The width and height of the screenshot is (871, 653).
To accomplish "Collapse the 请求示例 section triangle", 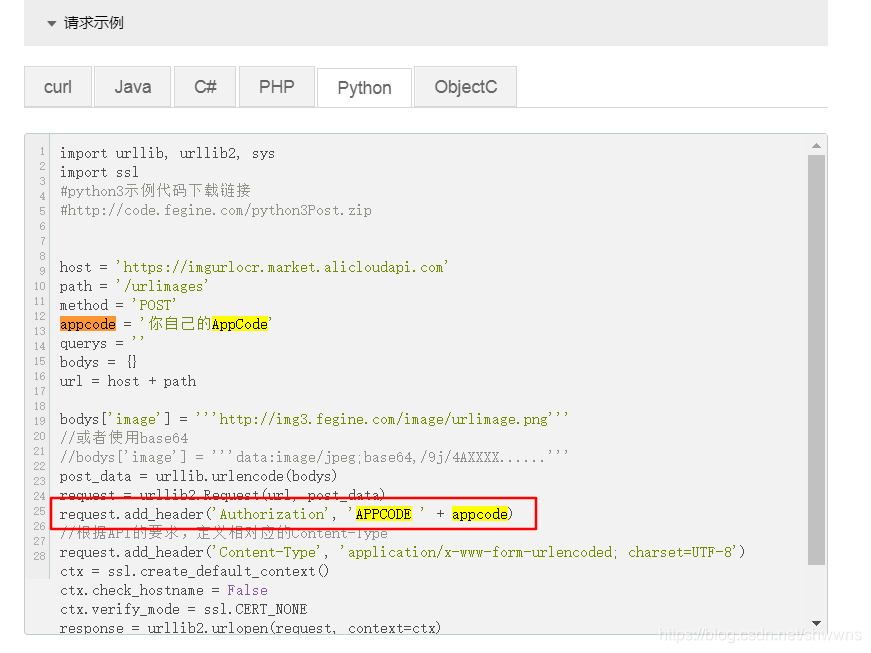I will pyautogui.click(x=52, y=23).
